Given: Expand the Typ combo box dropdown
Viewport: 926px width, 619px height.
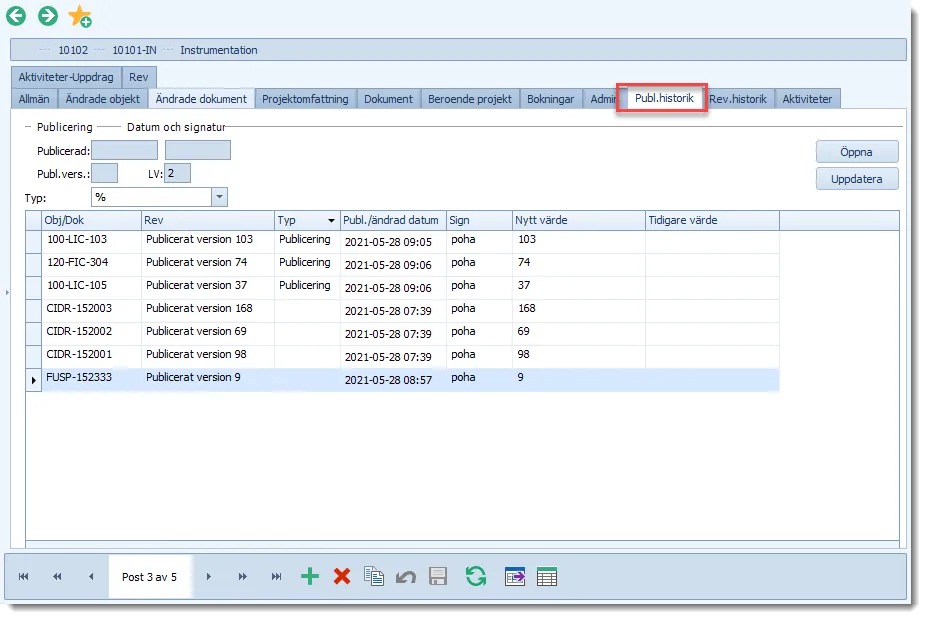Looking at the screenshot, I should (219, 197).
